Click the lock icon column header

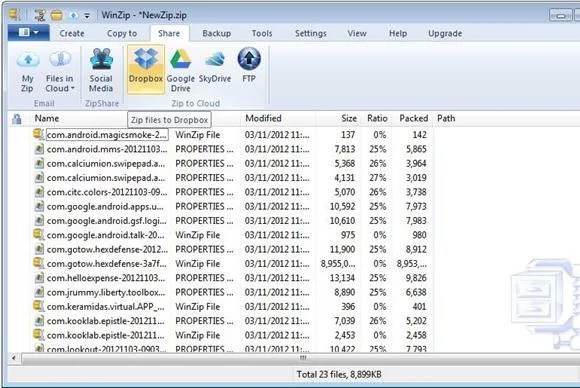[x=17, y=119]
